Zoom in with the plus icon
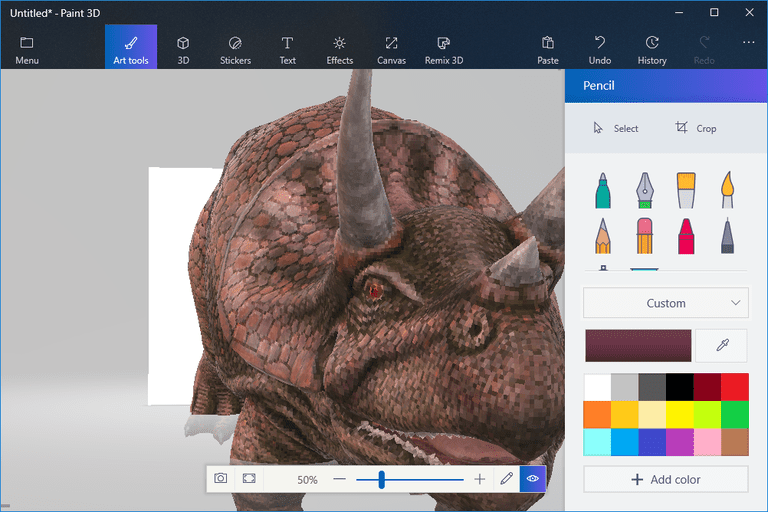The width and height of the screenshot is (768, 512). (480, 479)
